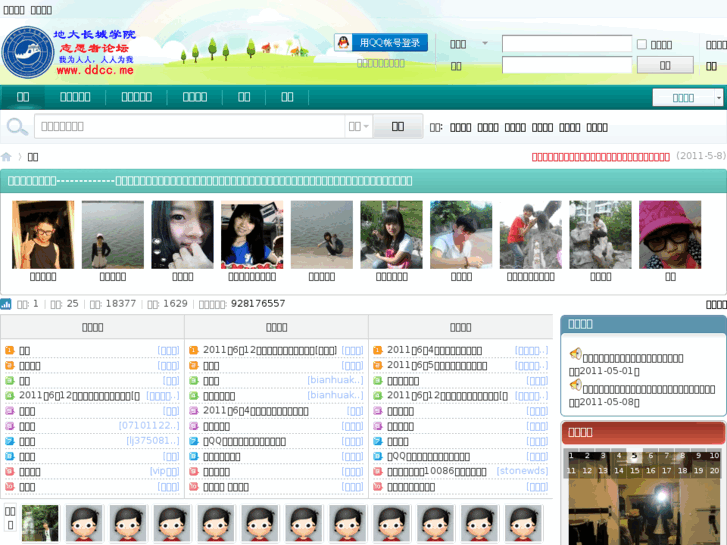Click the group number 928176557
727x545 pixels.
tap(258, 303)
